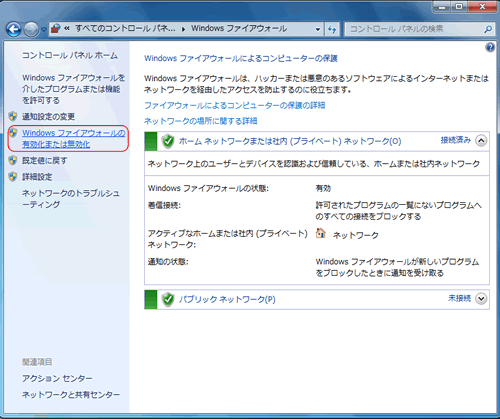The width and height of the screenshot is (500, 419).
Task: Open the address bar history dropdown
Action: (x=318, y=30)
